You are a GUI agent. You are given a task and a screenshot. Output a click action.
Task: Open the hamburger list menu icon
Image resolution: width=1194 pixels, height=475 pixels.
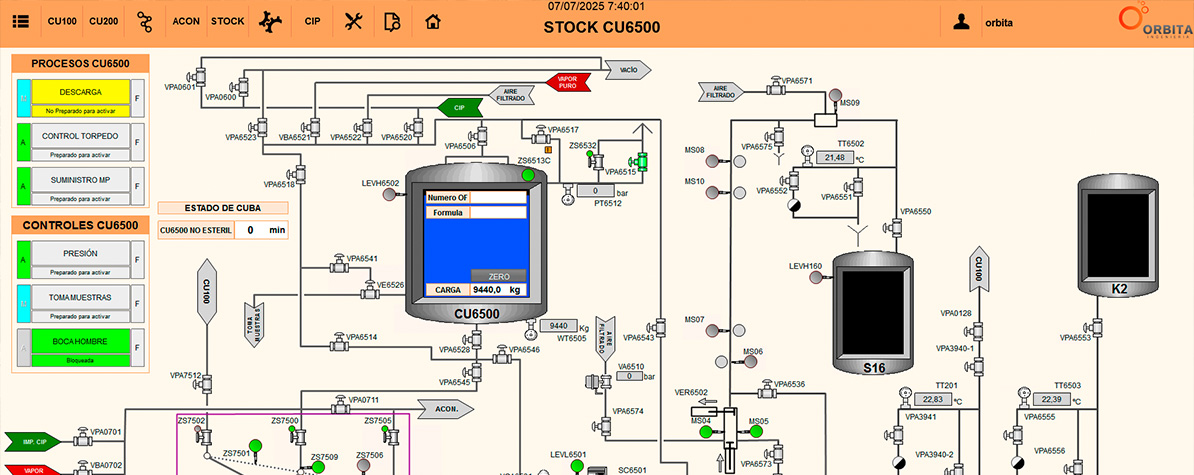21,21
